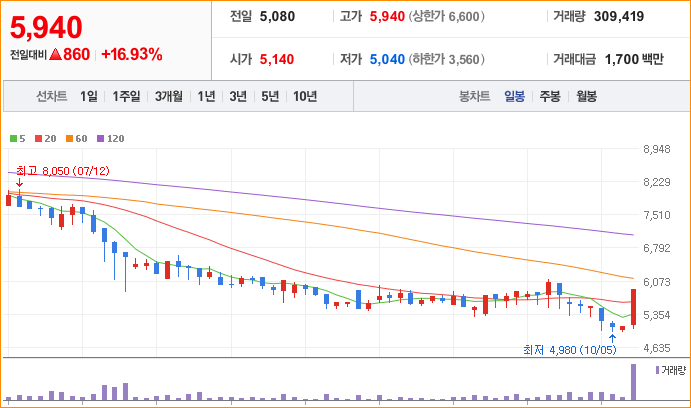Click the 거래량 legend label
The height and width of the screenshot is (408, 691).
[674, 371]
